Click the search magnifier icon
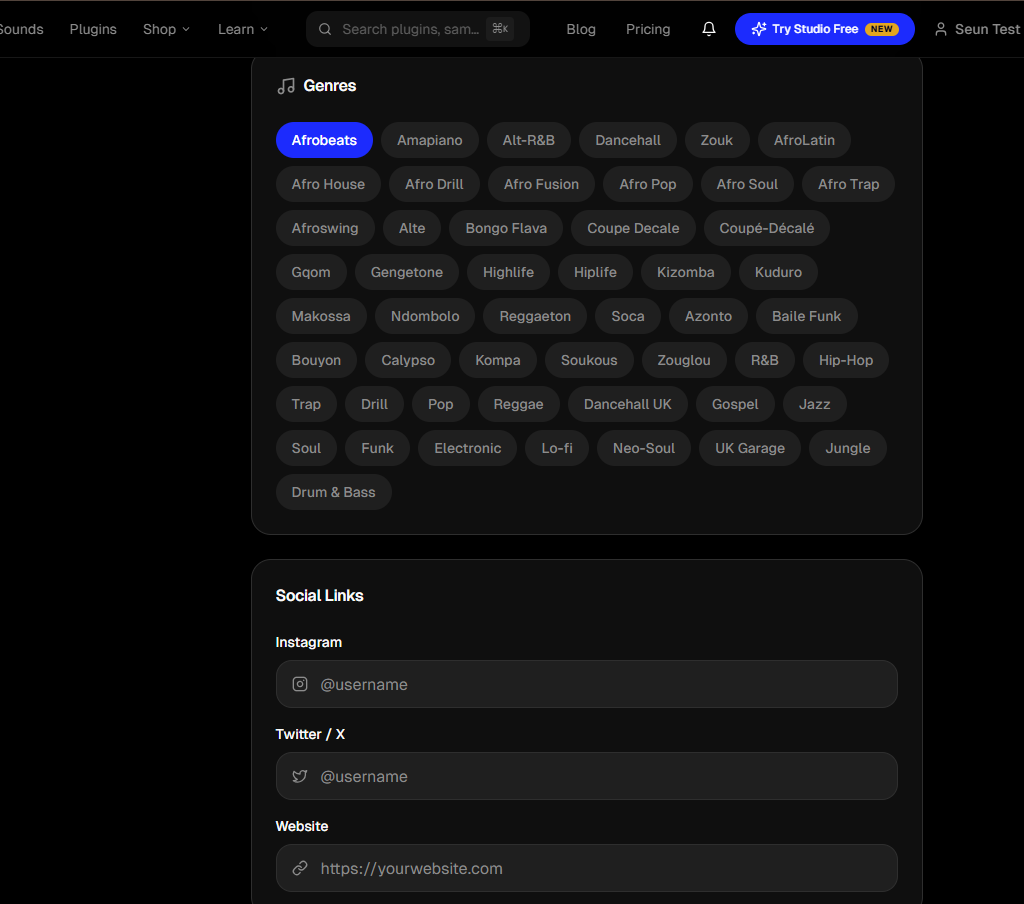1024x904 pixels. [x=325, y=29]
